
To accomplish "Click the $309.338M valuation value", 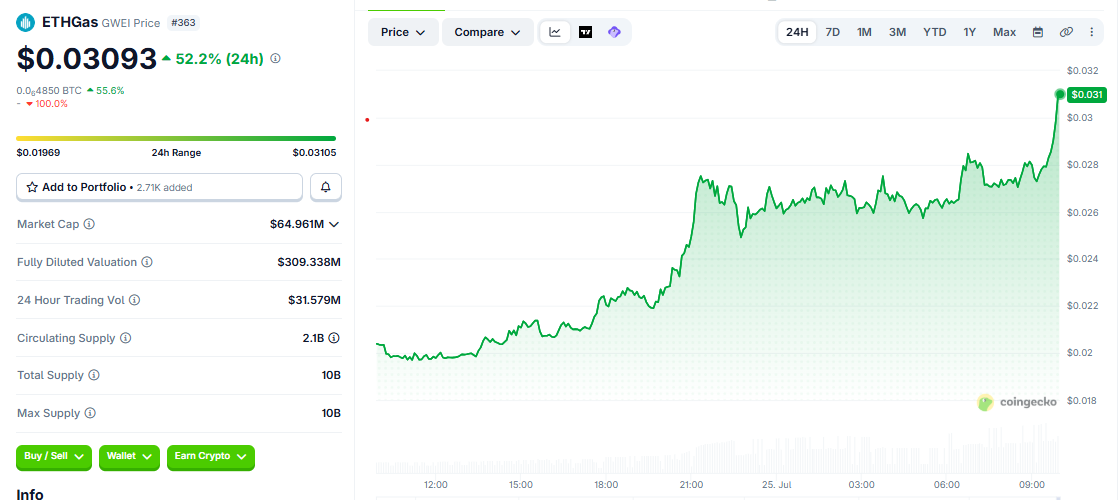I will click(309, 262).
